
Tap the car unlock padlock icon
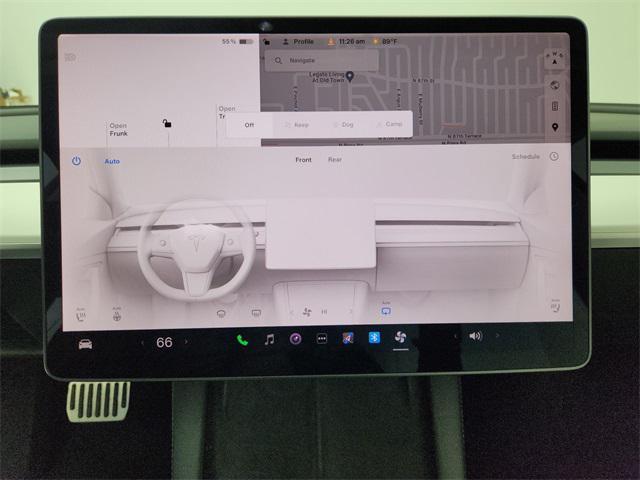pos(167,123)
